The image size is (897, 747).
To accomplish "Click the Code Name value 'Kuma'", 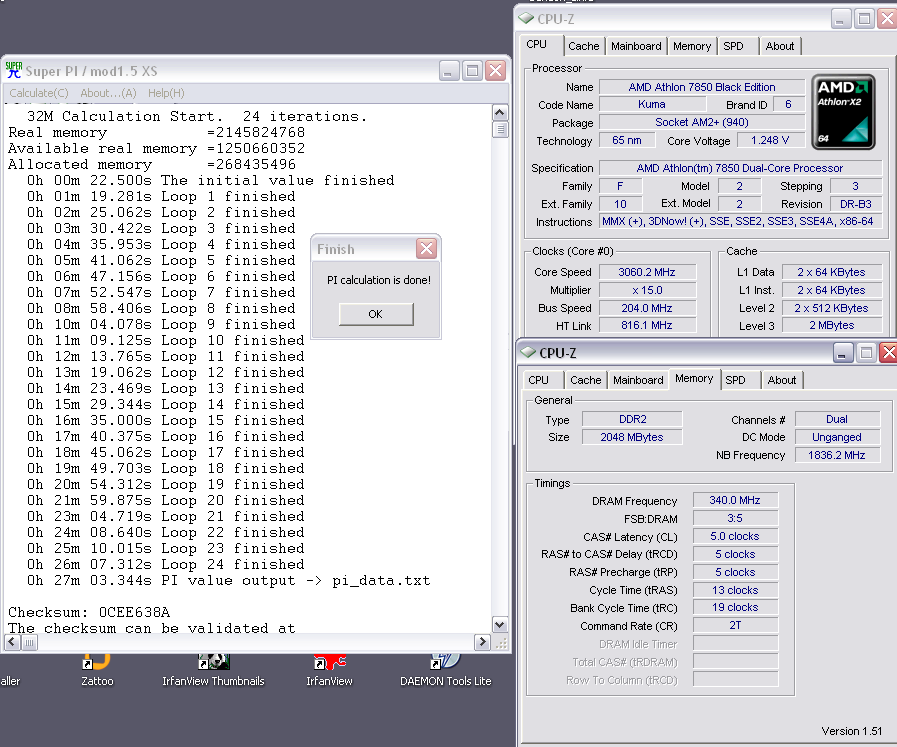I will tap(652, 105).
